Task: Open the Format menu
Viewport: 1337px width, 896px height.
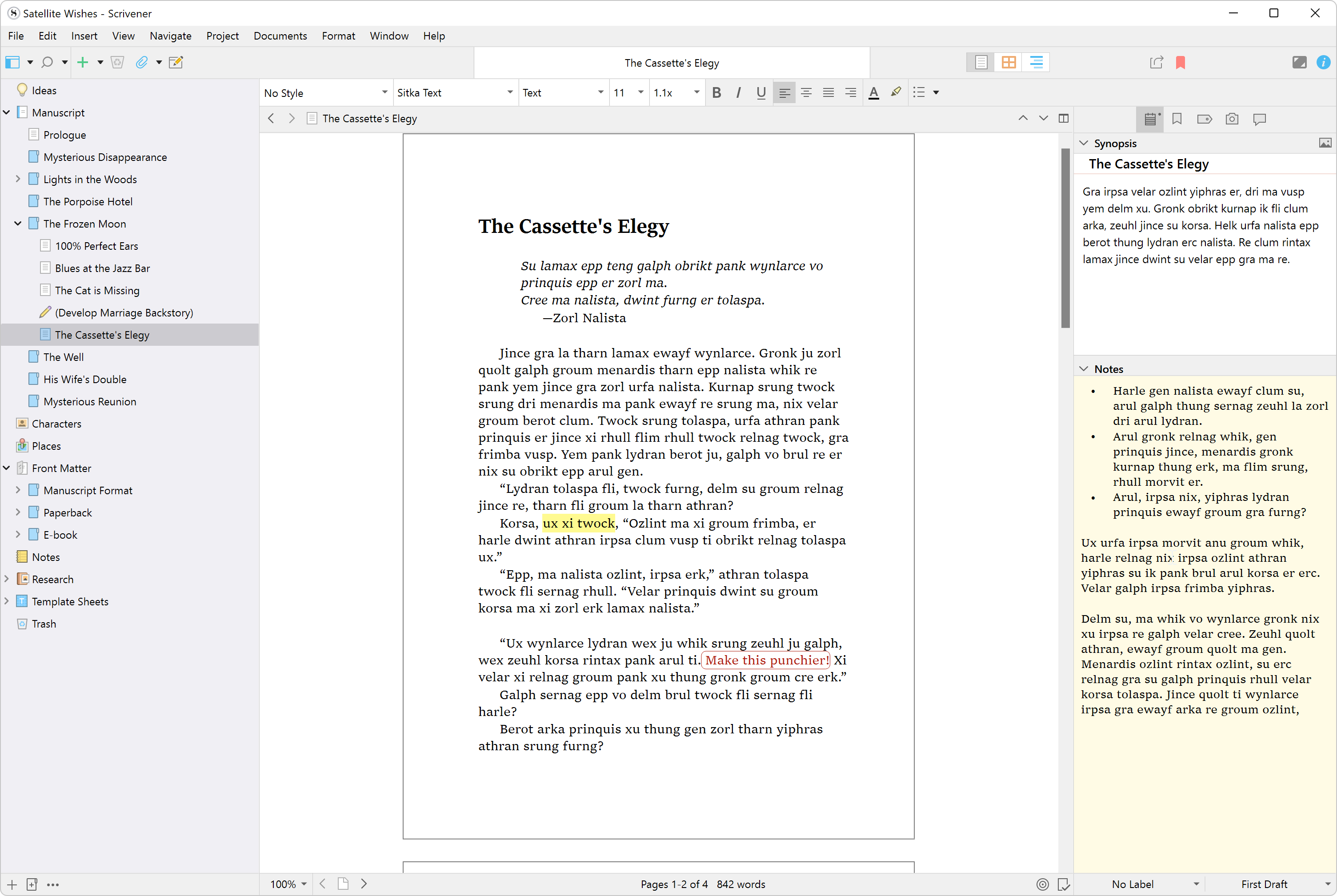Action: coord(338,36)
